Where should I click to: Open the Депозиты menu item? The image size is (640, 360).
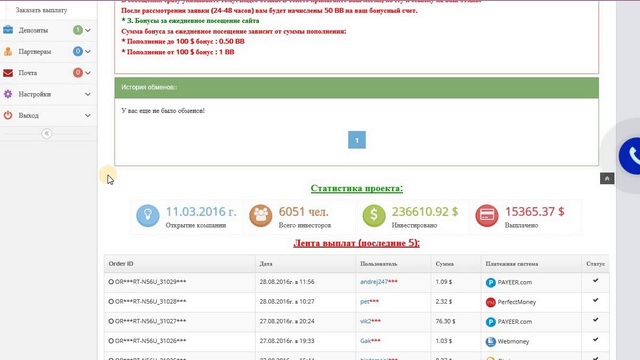(48, 30)
